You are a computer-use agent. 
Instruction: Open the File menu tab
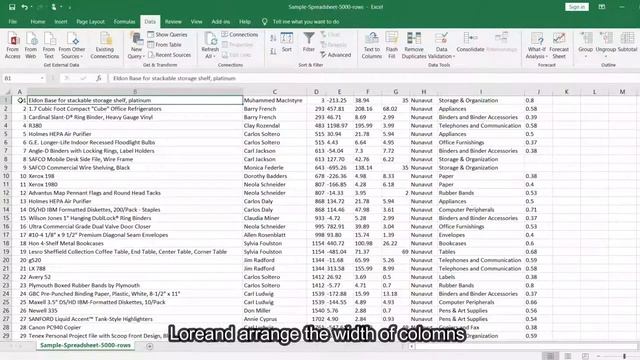[x=13, y=22]
